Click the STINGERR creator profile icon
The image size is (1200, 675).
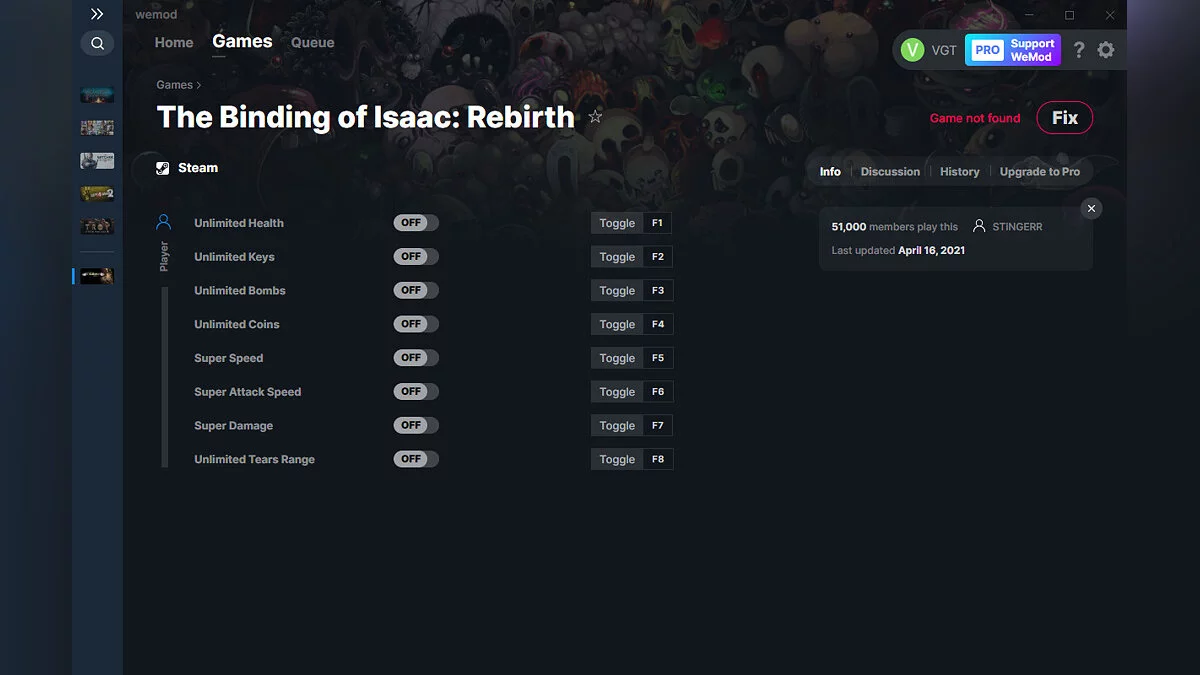(x=979, y=226)
